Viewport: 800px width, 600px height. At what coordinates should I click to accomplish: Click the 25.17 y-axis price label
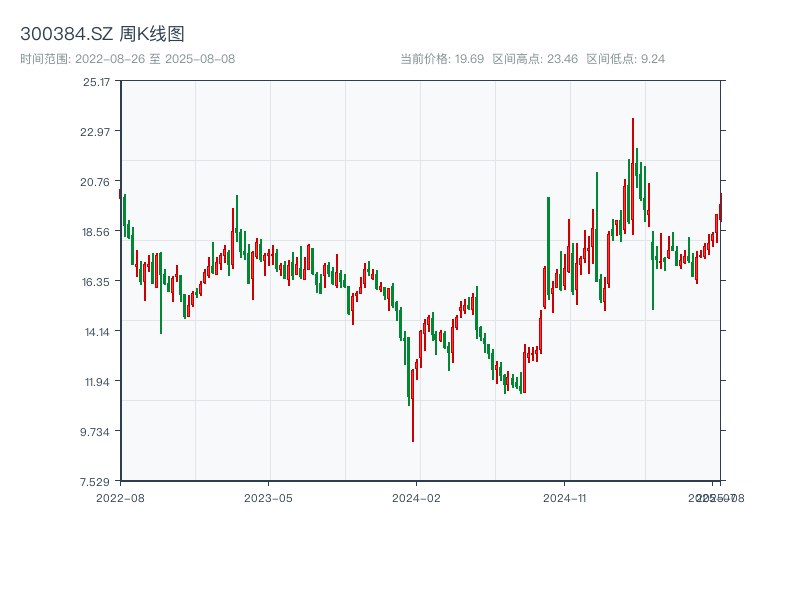(97, 82)
